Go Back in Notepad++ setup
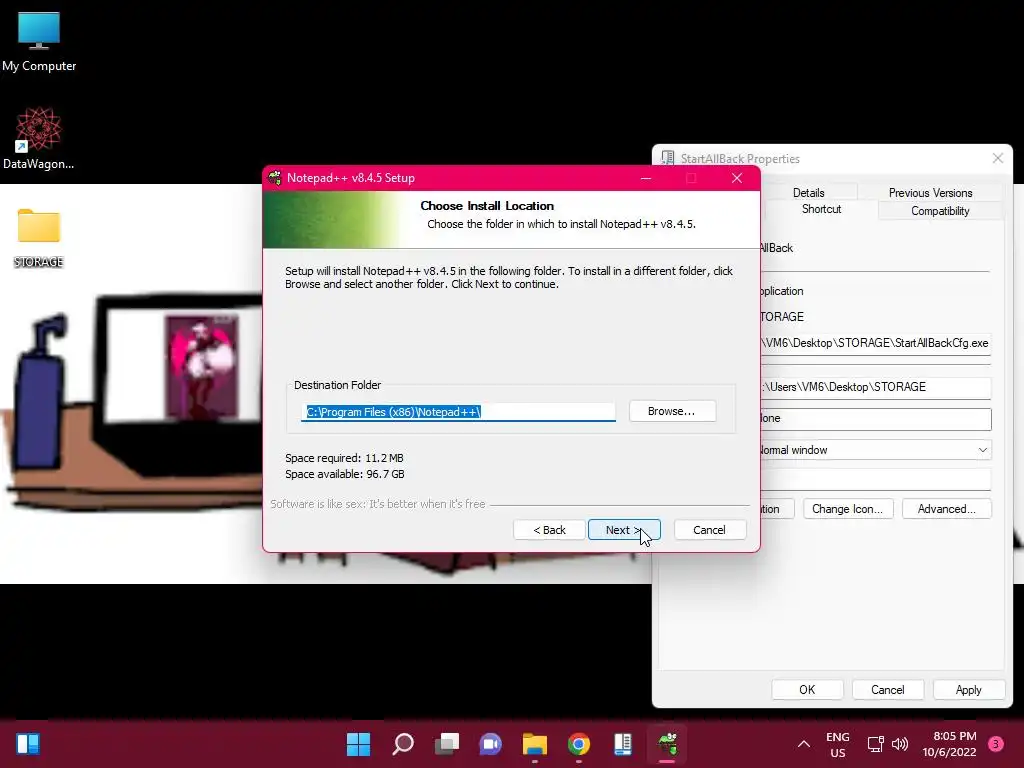The height and width of the screenshot is (768, 1024). [x=549, y=530]
